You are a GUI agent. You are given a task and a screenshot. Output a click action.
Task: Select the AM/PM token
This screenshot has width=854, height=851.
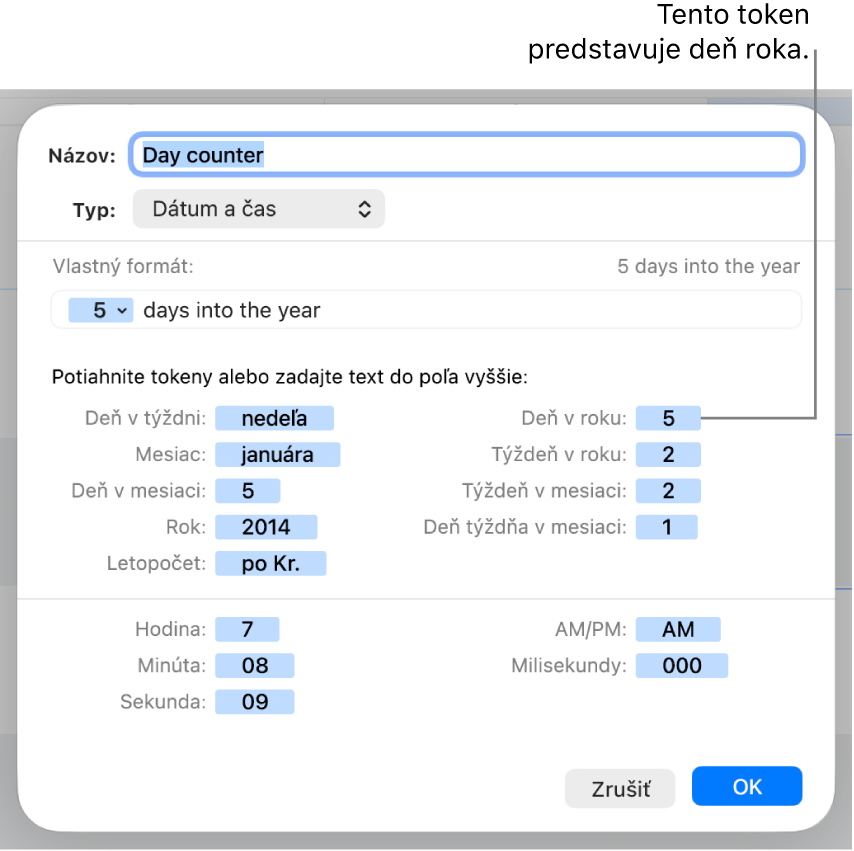678,629
